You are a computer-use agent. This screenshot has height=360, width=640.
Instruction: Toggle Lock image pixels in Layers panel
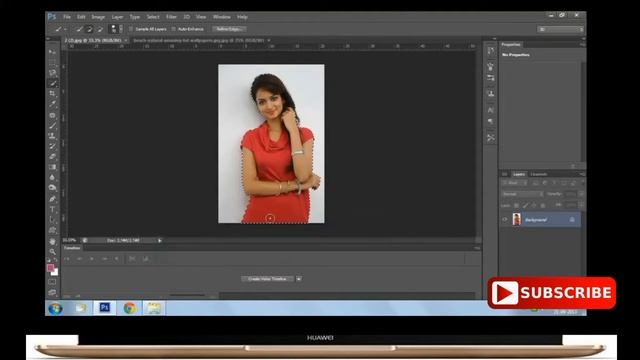(525, 205)
